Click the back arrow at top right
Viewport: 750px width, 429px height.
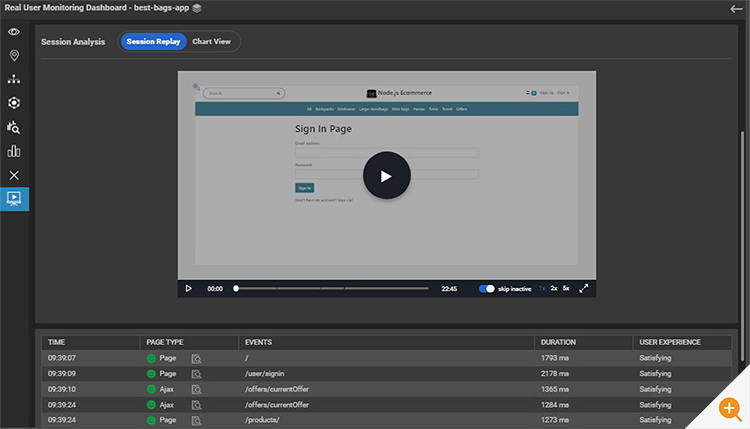pos(736,9)
